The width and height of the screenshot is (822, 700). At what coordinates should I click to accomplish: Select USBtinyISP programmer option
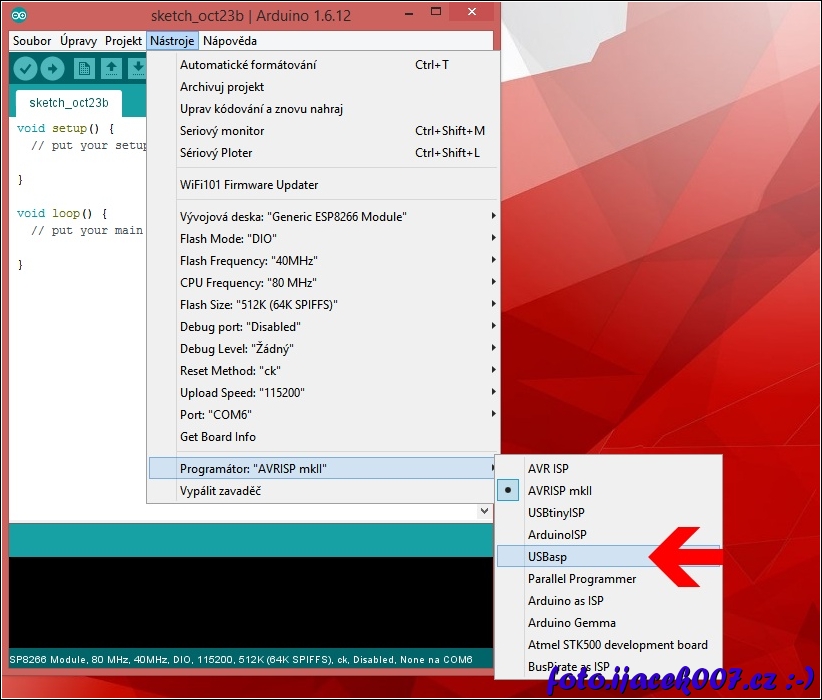556,513
